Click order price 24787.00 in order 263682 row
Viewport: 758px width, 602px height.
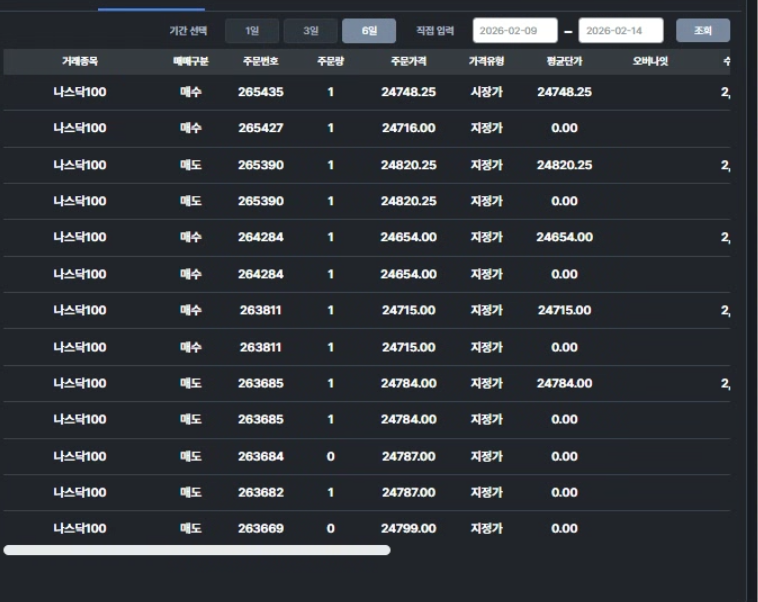[x=408, y=493]
